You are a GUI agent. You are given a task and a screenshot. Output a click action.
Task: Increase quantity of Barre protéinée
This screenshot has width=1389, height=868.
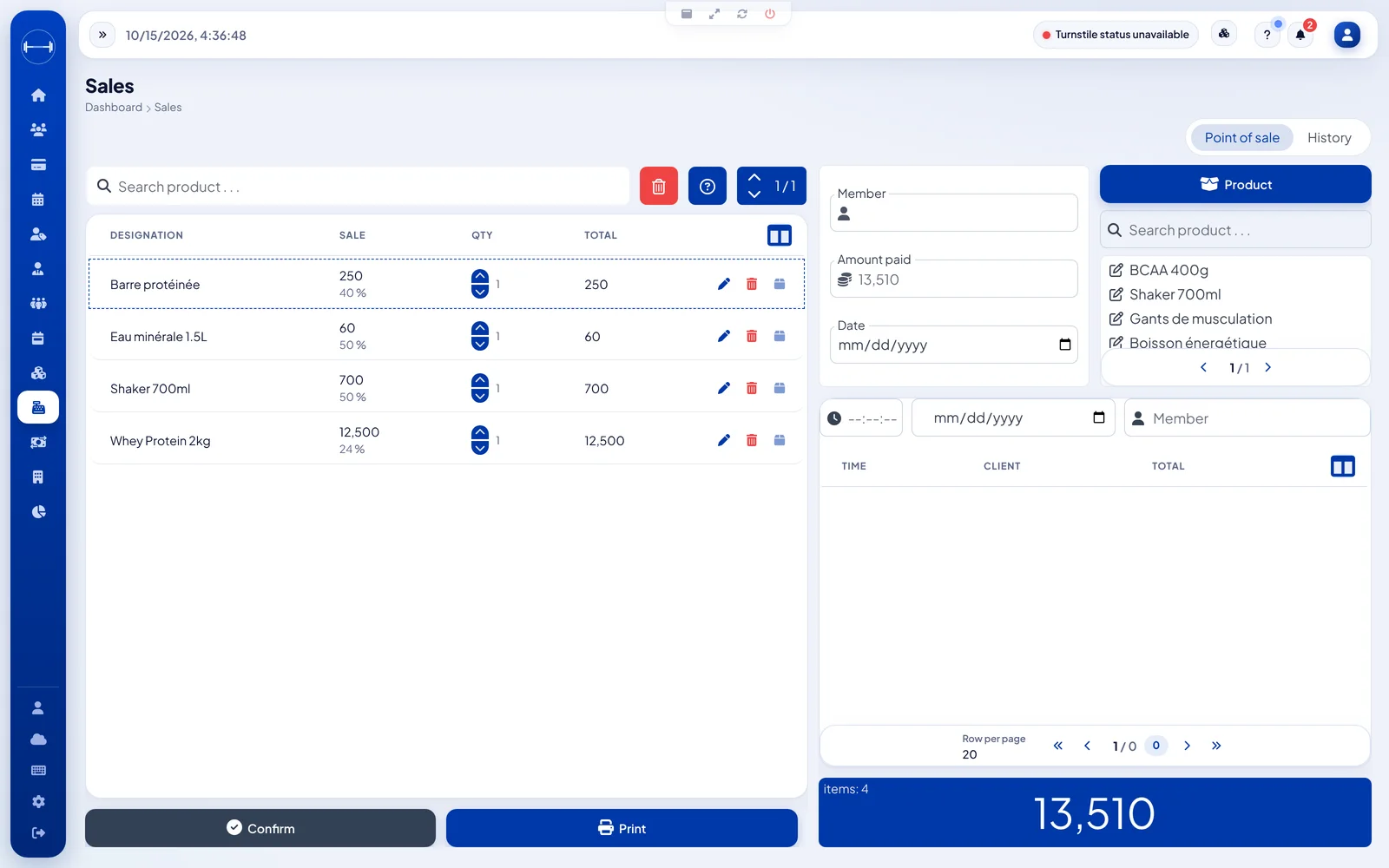pyautogui.click(x=480, y=277)
